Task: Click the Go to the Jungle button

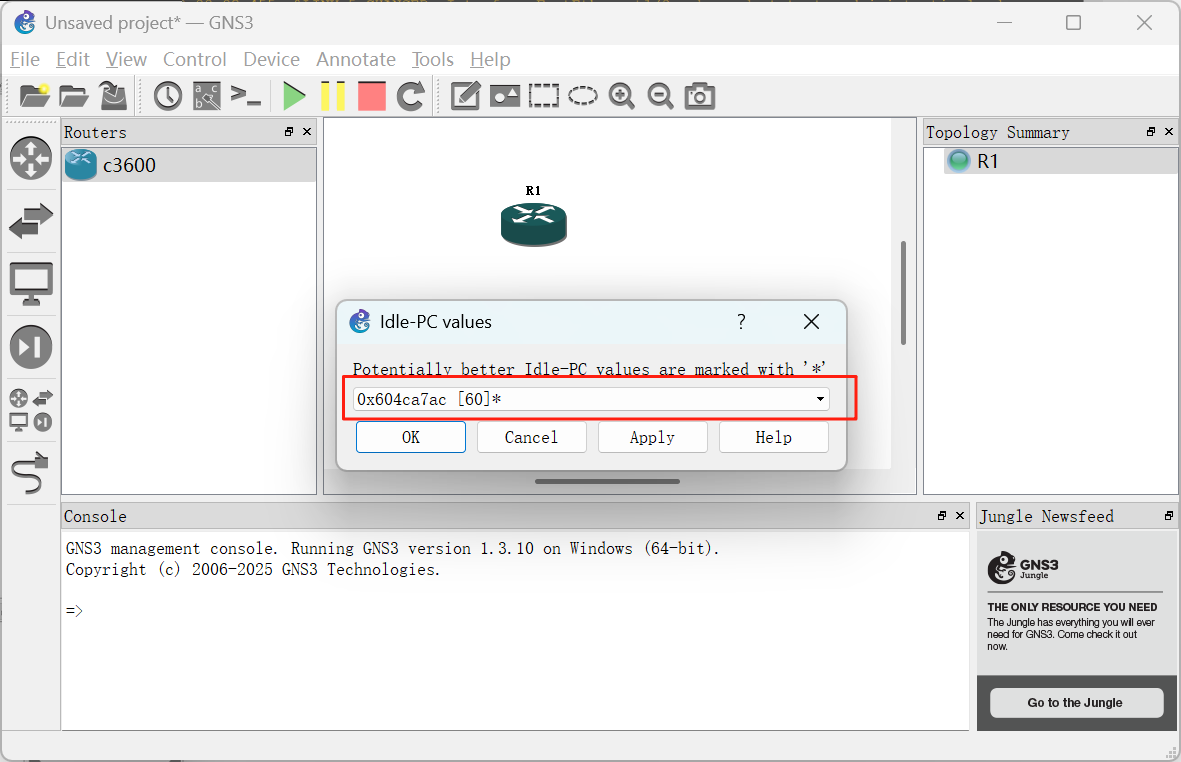Action: 1076,703
